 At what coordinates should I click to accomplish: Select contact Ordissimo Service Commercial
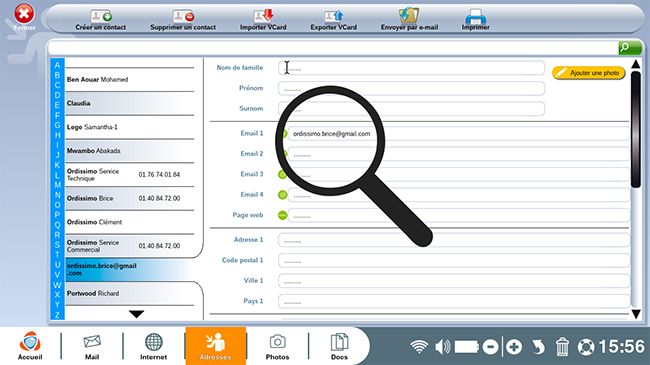[x=130, y=246]
